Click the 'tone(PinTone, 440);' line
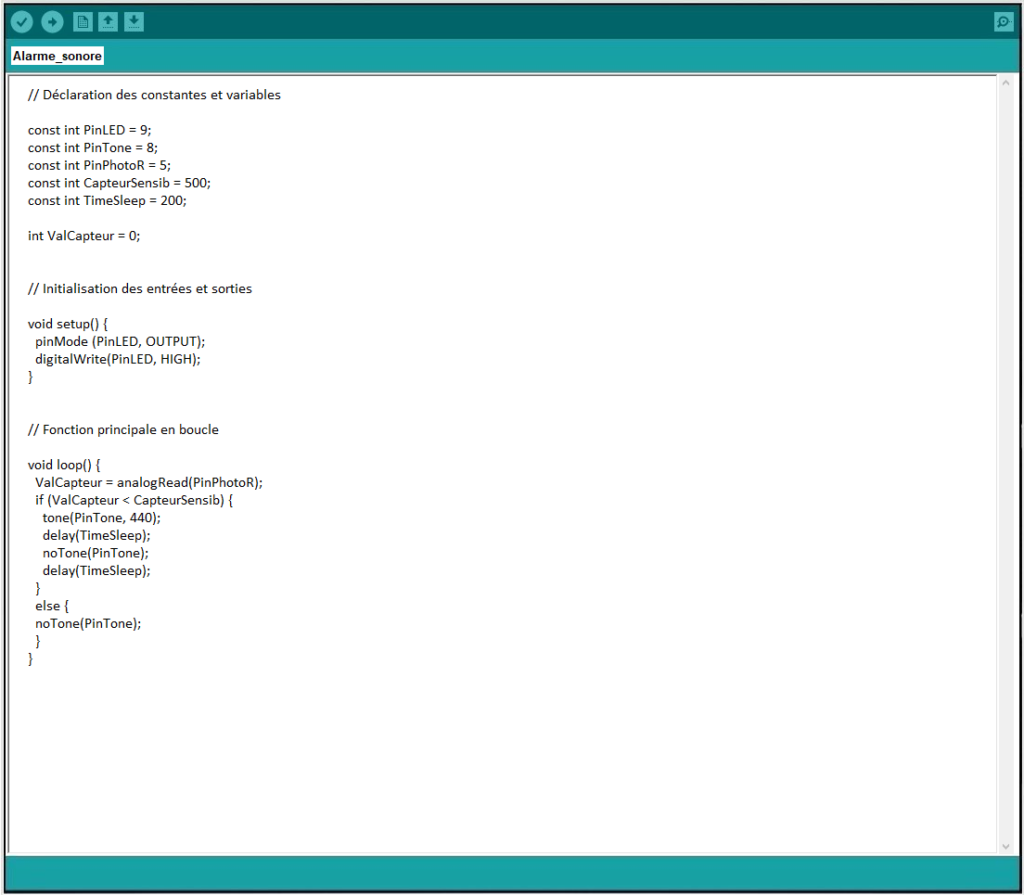Screen dimensions: 1024x895 [x=101, y=517]
